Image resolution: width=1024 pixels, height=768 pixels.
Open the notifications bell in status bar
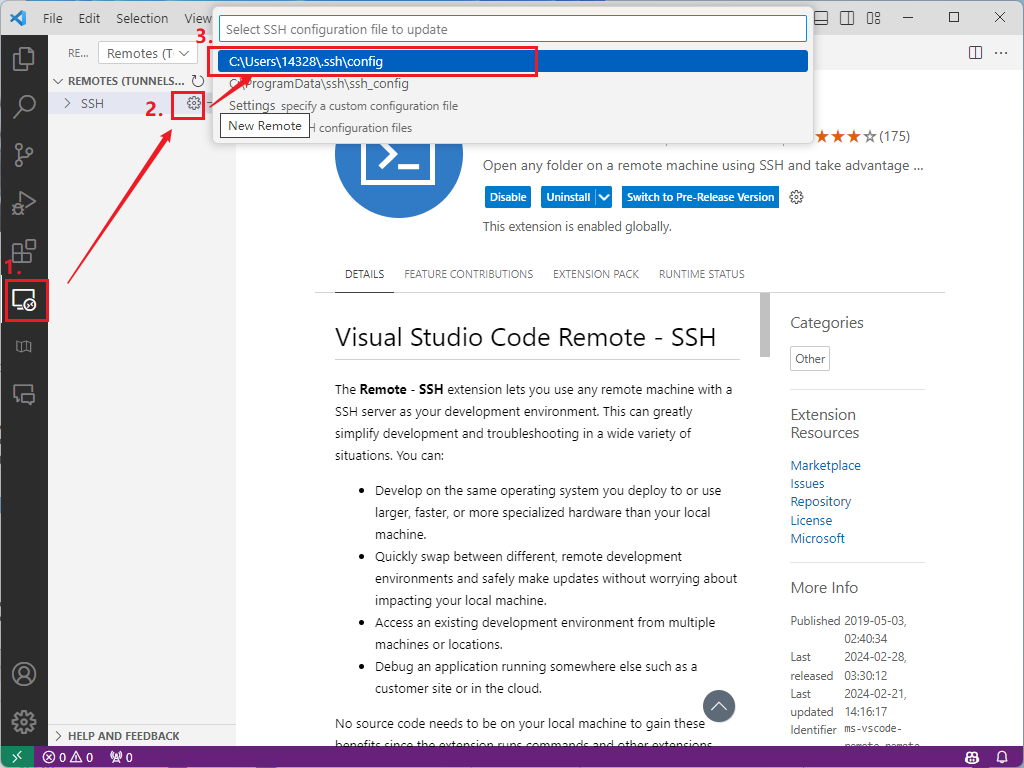point(1002,758)
